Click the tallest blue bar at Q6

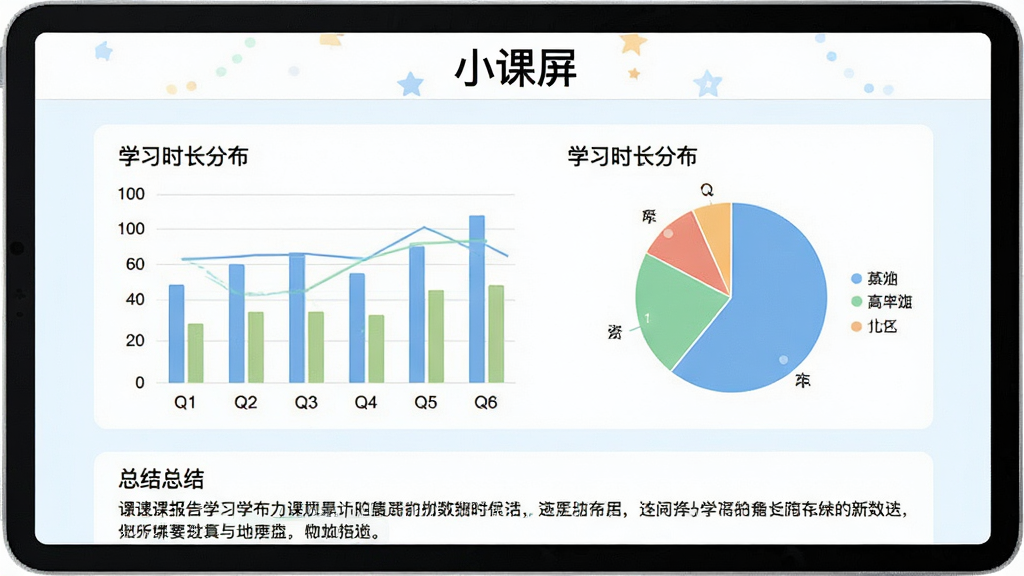coord(477,299)
